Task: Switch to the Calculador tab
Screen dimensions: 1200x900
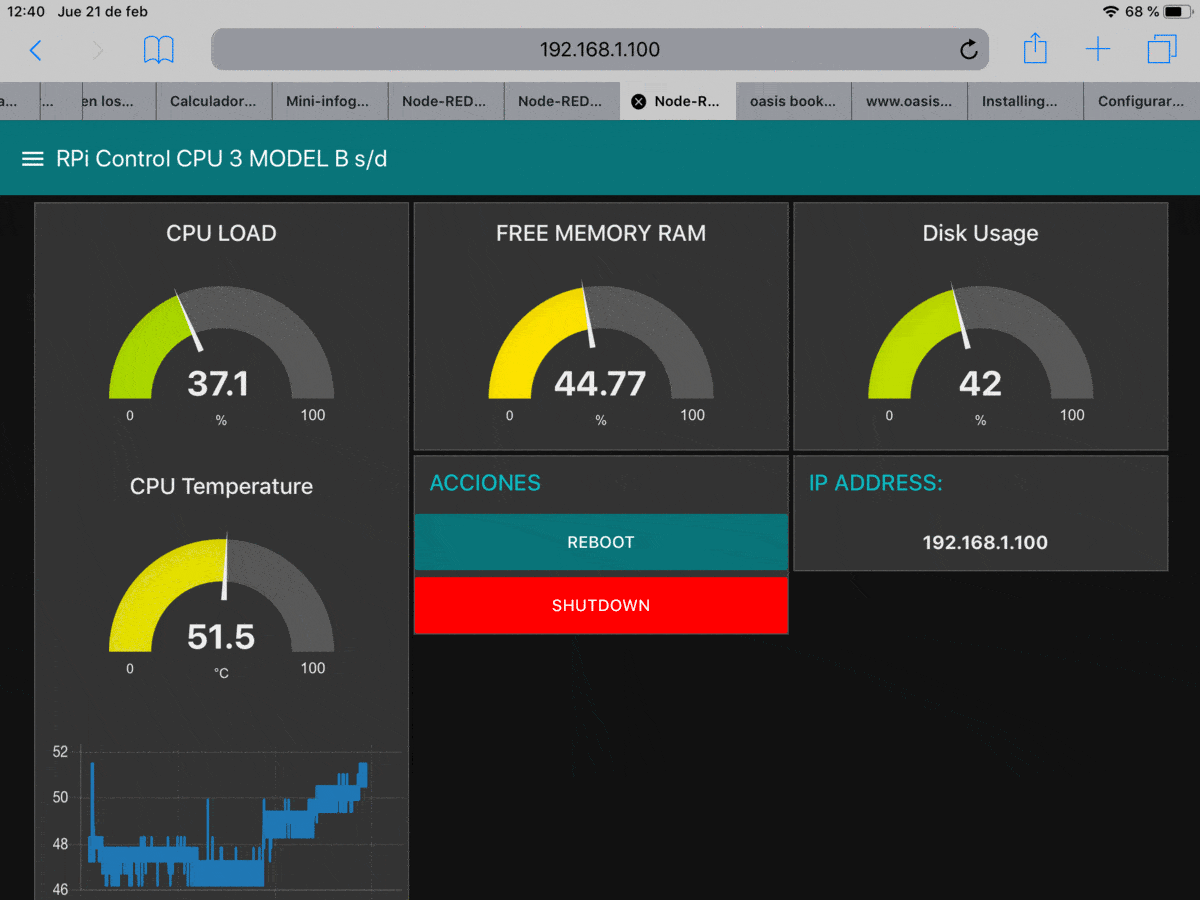Action: coord(213,101)
